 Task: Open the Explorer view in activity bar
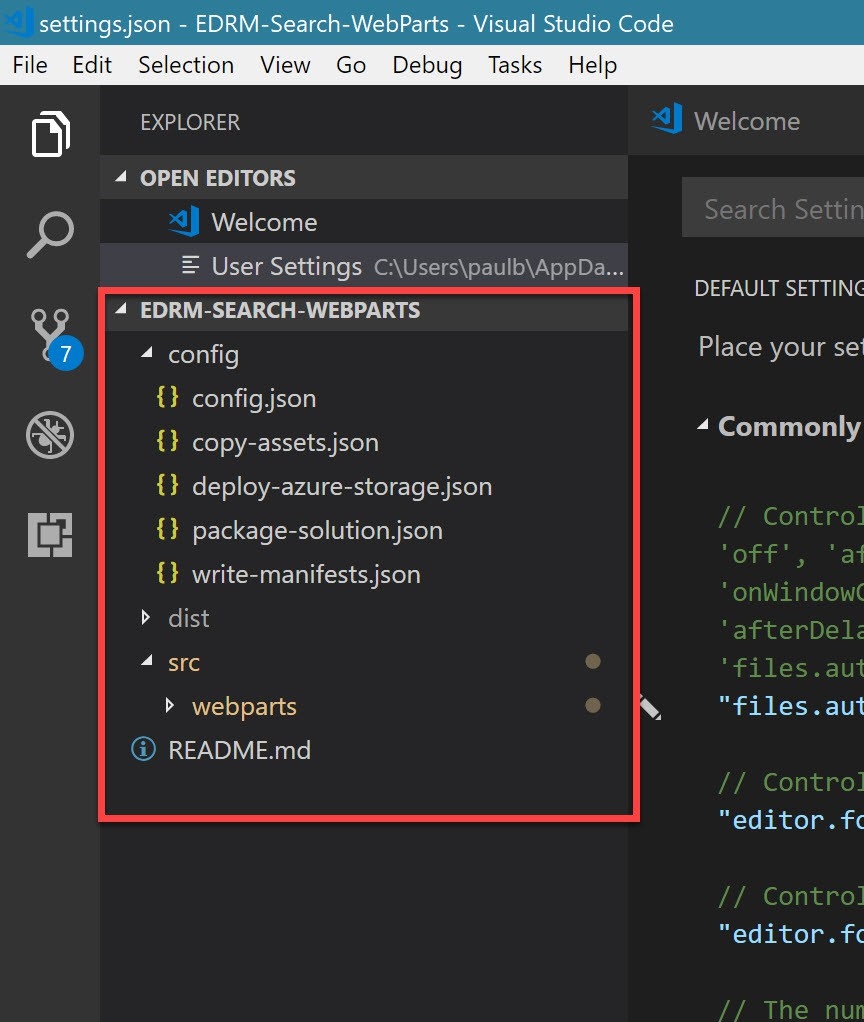[x=50, y=134]
